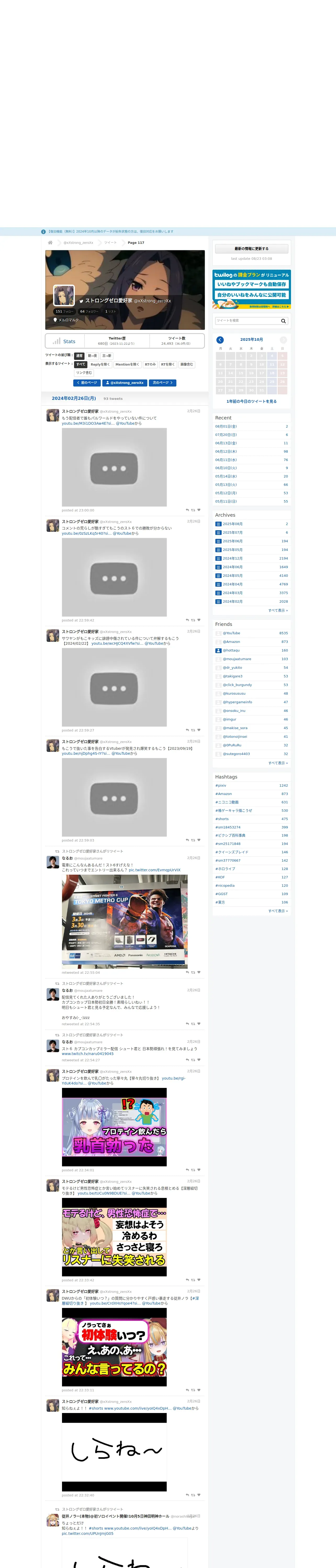Open the @xXstrong_zeroXx breadcrumb item

coord(79,242)
